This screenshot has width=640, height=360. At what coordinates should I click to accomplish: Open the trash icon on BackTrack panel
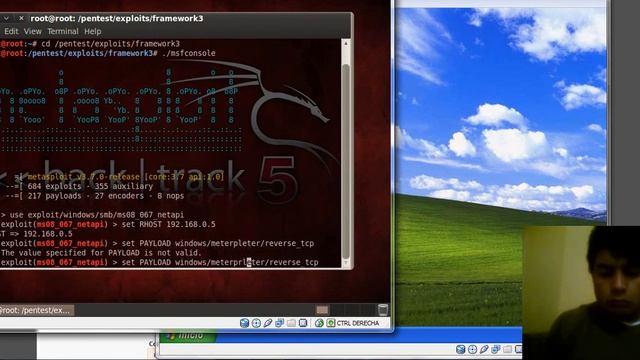383,310
